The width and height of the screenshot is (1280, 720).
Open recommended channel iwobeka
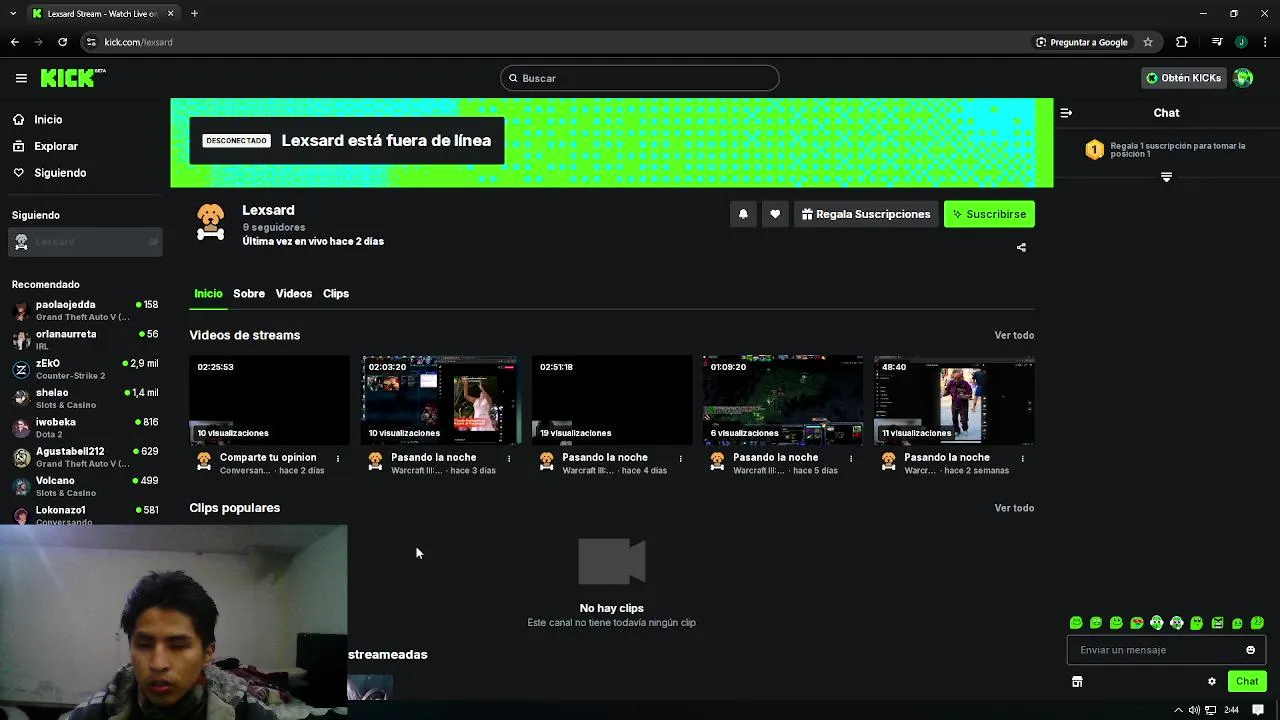[x=85, y=427]
